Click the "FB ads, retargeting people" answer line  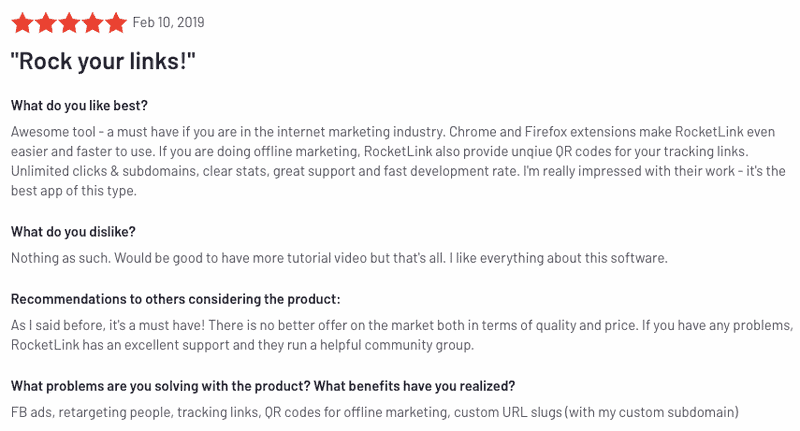[375, 412]
